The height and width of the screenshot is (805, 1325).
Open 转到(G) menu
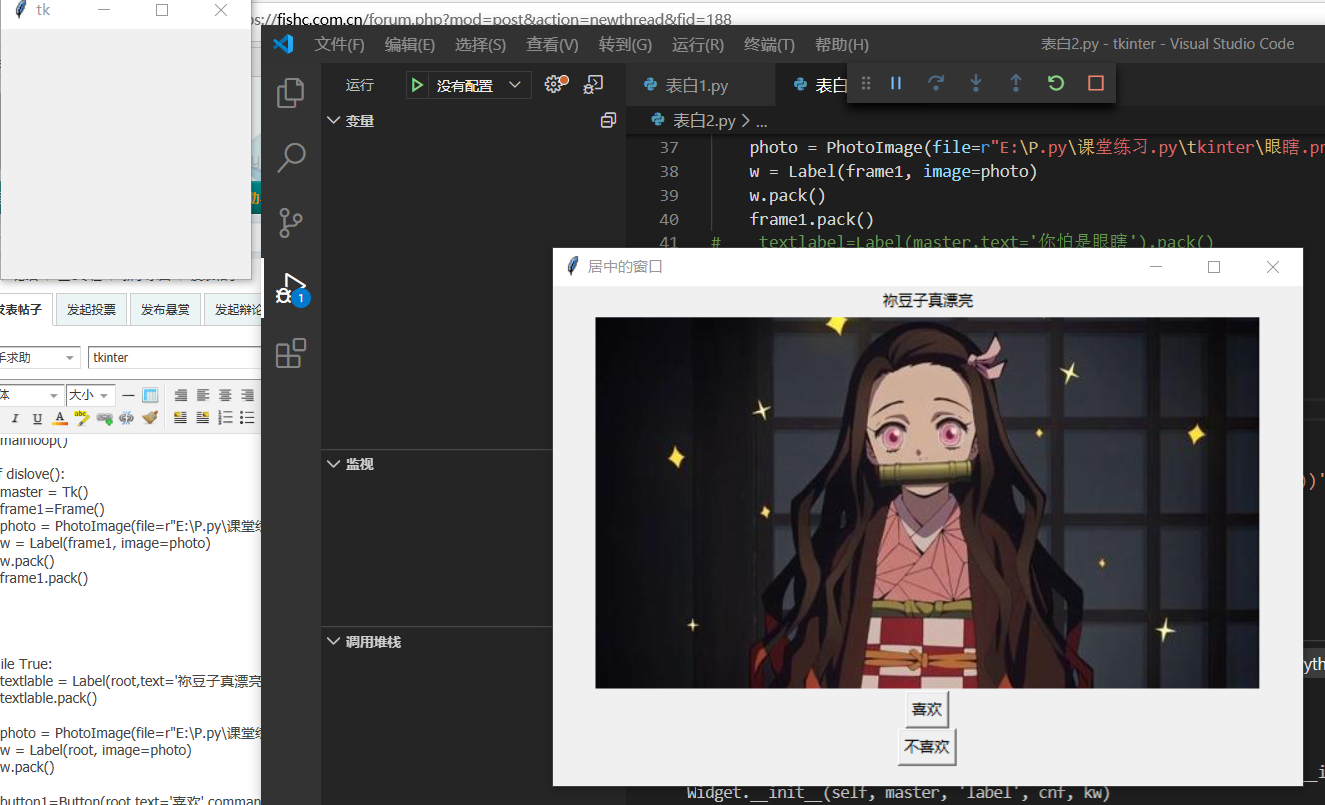[x=625, y=45]
